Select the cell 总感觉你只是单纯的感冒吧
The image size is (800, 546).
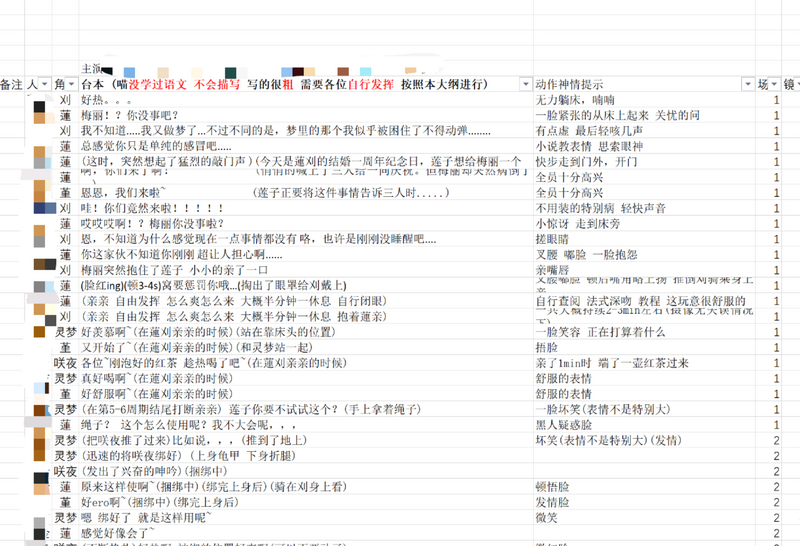[306, 146]
